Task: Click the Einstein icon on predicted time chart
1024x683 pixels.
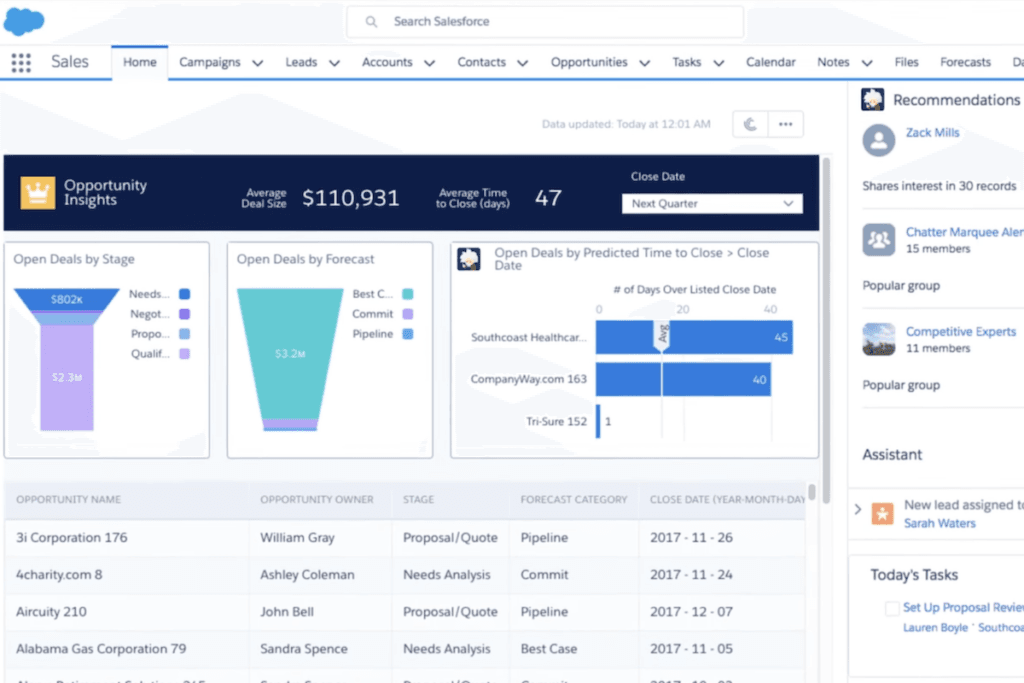Action: [469, 259]
